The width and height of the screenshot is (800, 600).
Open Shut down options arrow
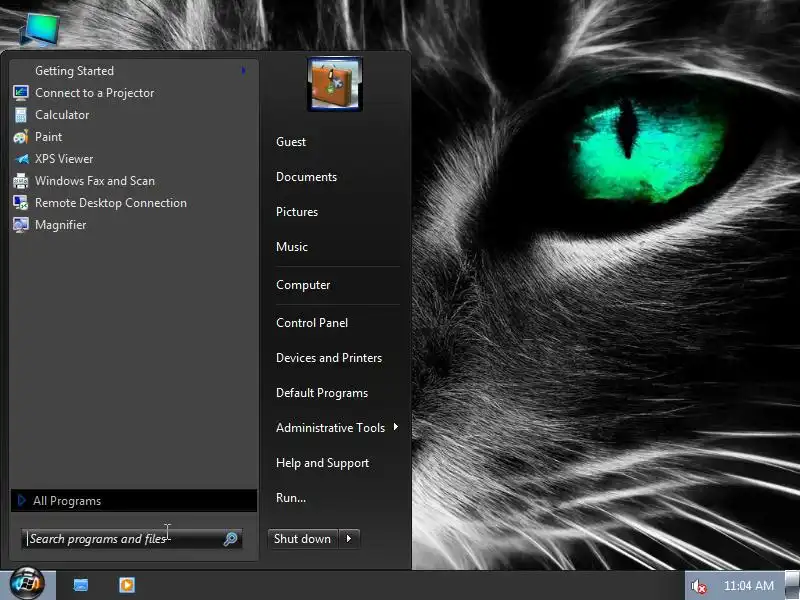(349, 539)
